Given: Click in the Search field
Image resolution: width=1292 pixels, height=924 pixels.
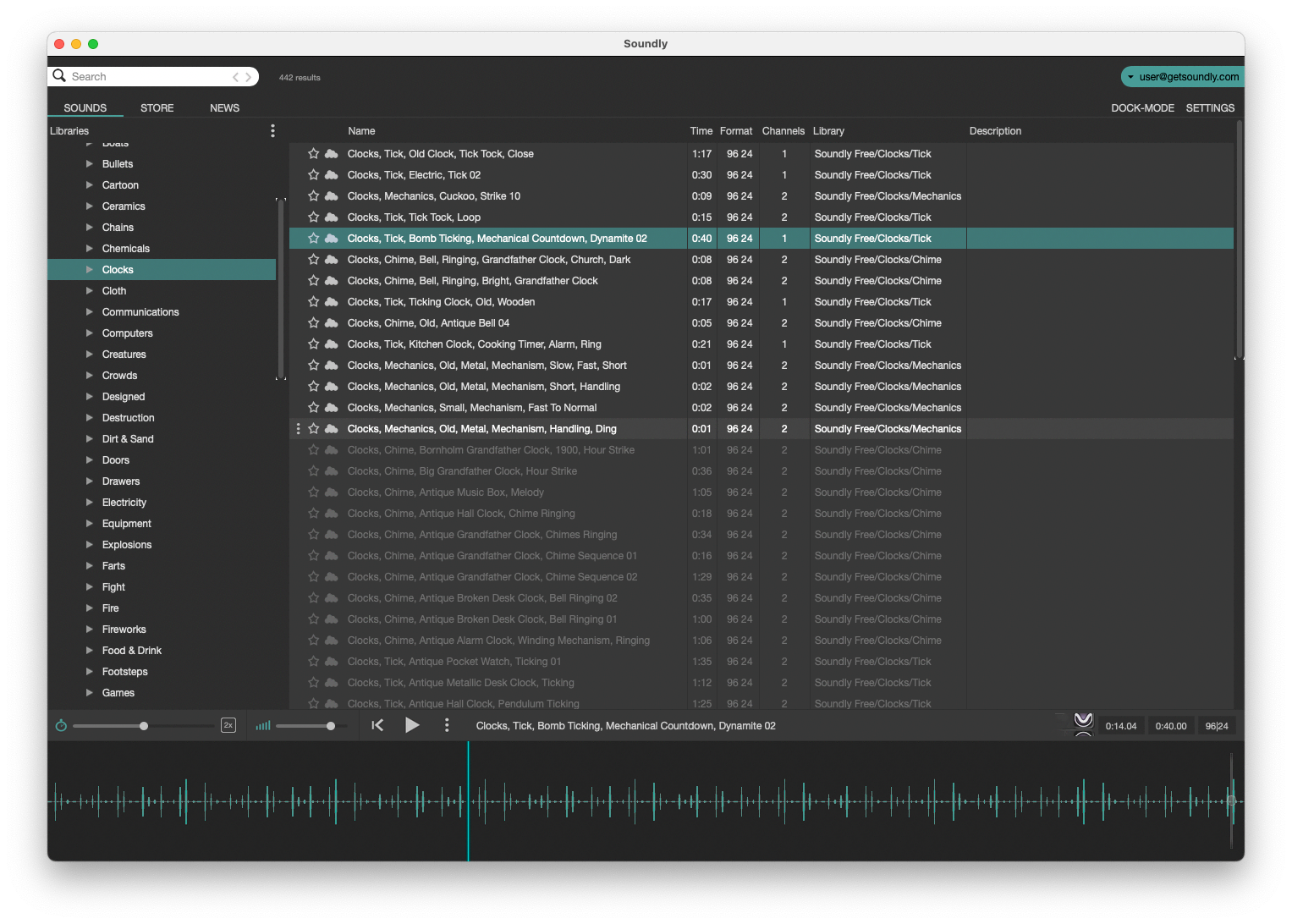Looking at the screenshot, I should pos(152,77).
